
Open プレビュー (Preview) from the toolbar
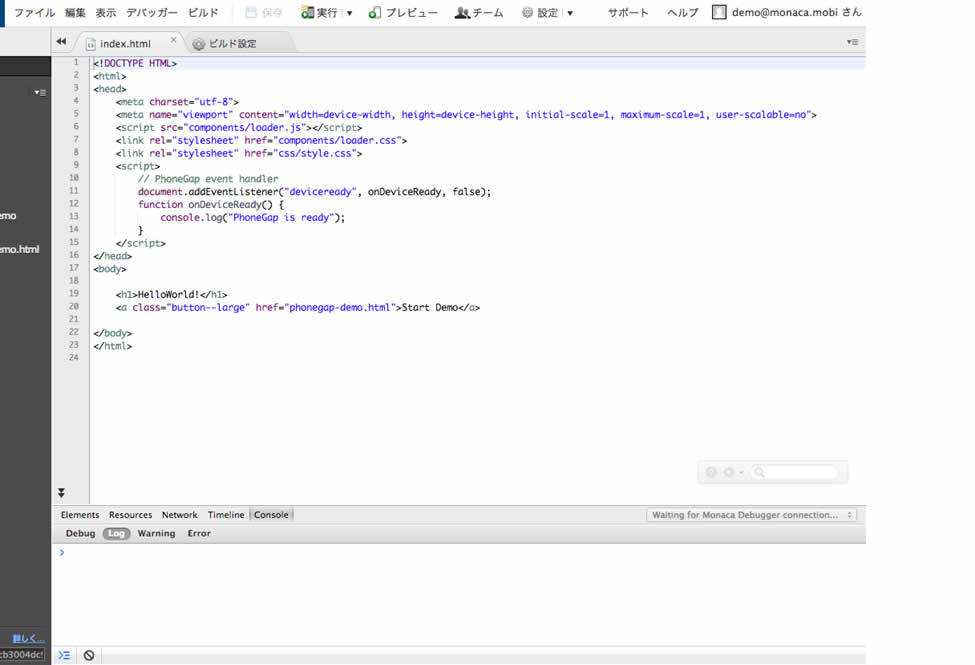(x=375, y=13)
